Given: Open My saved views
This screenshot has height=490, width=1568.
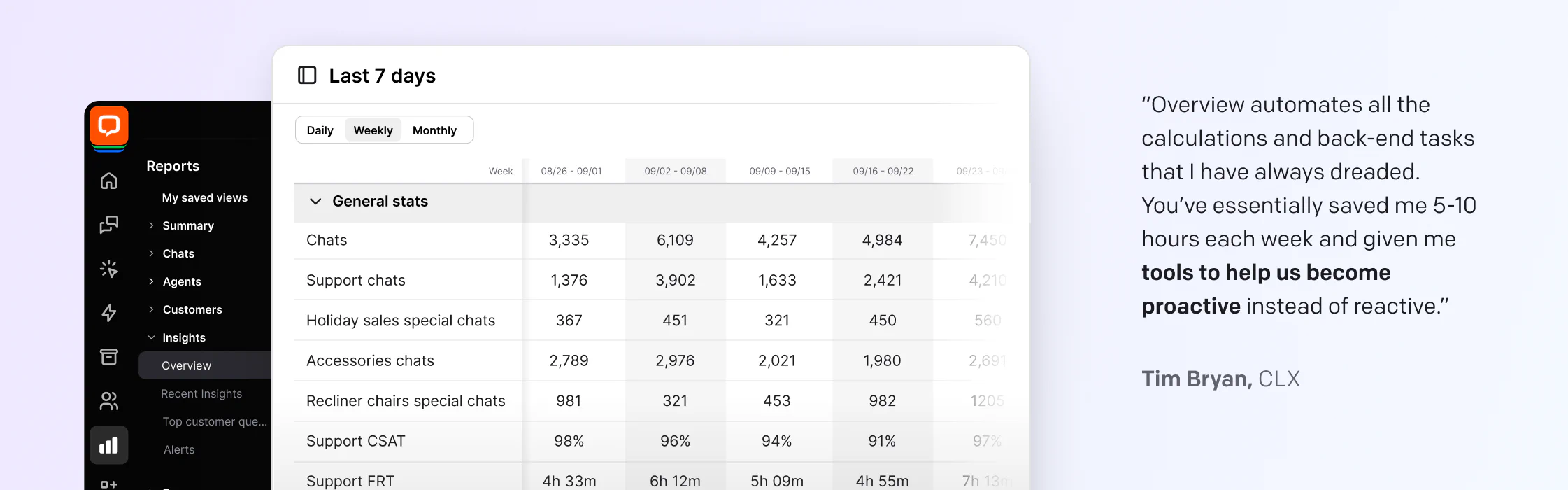Looking at the screenshot, I should coord(204,197).
